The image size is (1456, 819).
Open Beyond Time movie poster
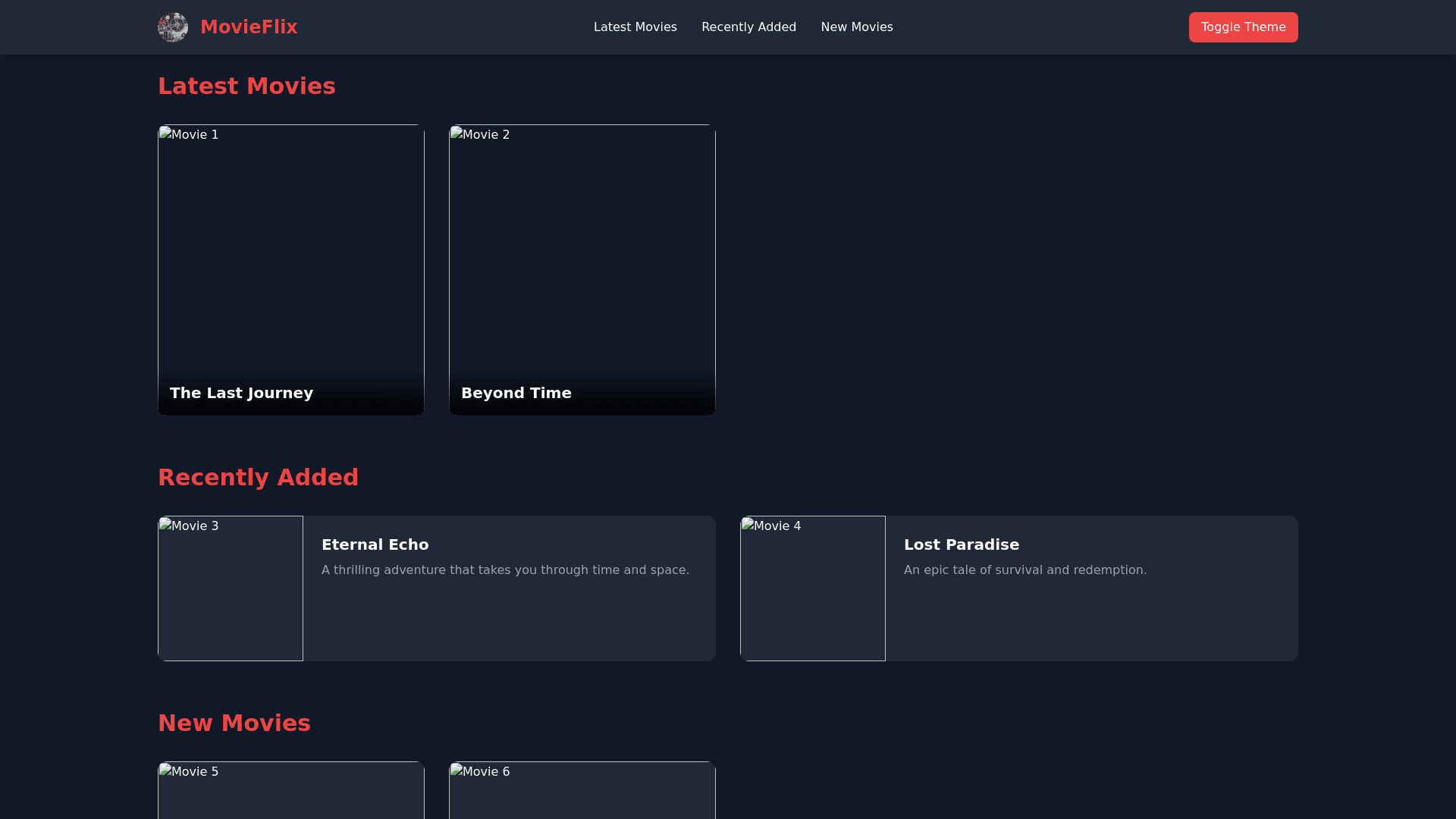pyautogui.click(x=582, y=250)
